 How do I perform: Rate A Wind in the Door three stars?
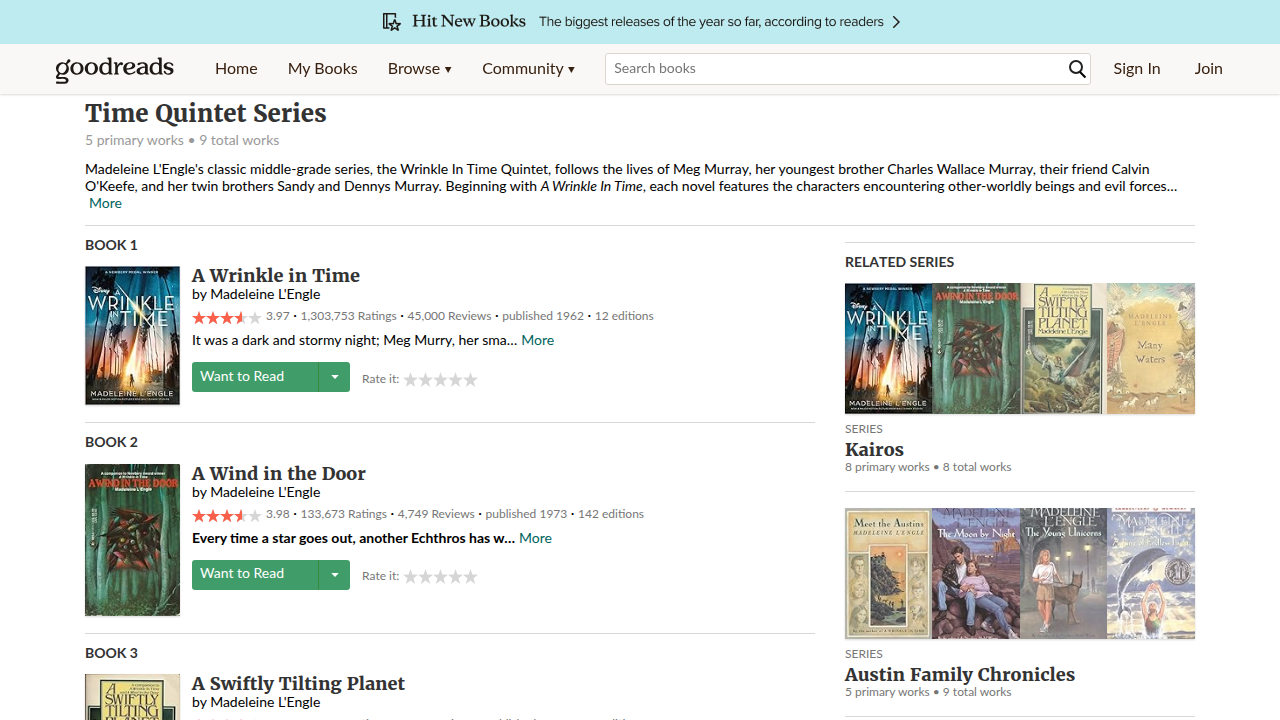tap(440, 577)
